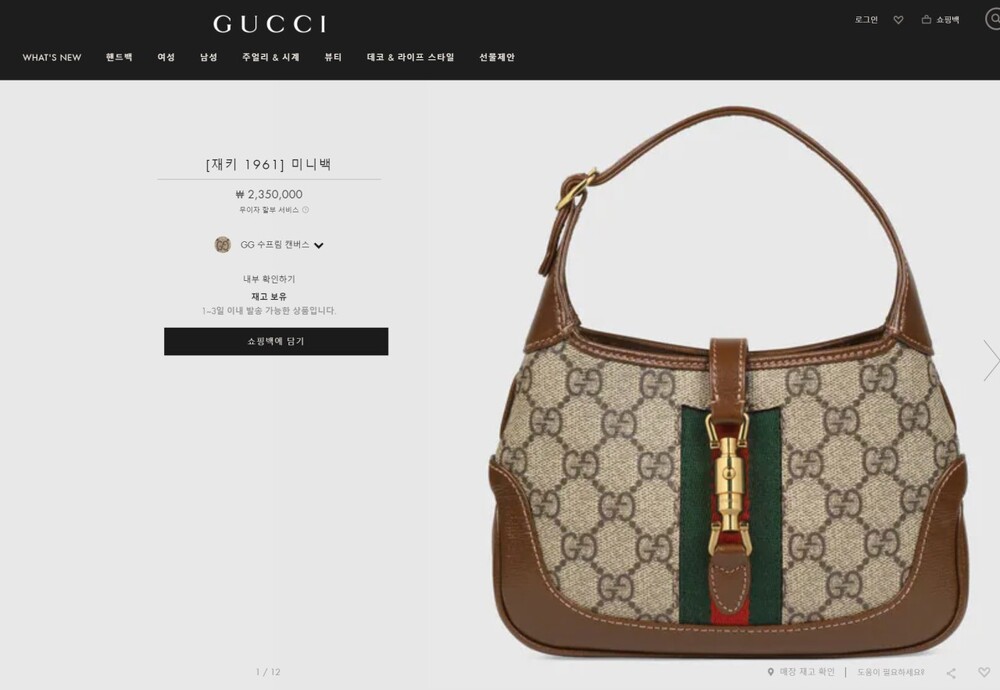Open the search magnifier icon
The image size is (1000, 690).
tap(994, 18)
